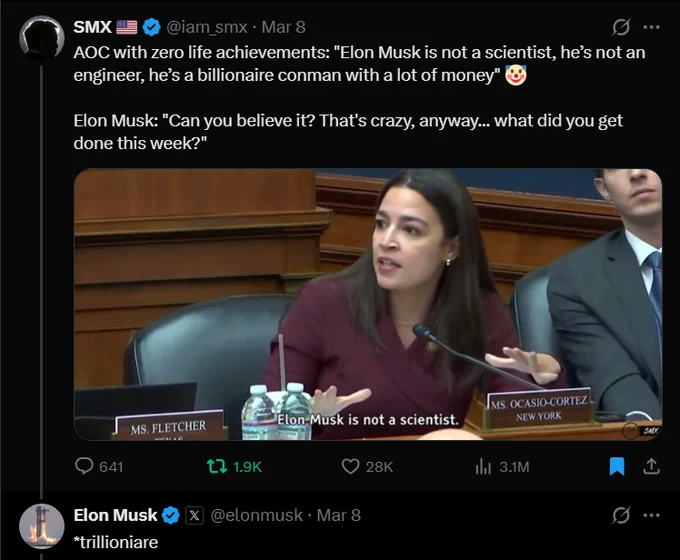Click SMX's blue verified badge
This screenshot has width=680, height=560.
tap(151, 27)
